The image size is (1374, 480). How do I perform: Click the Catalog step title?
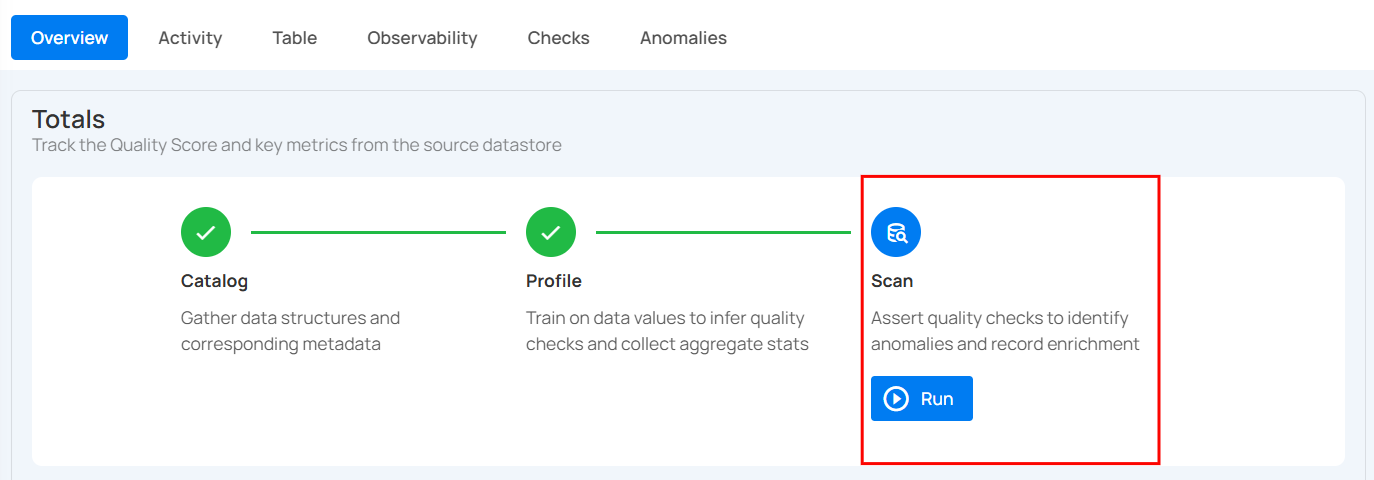pyautogui.click(x=214, y=281)
